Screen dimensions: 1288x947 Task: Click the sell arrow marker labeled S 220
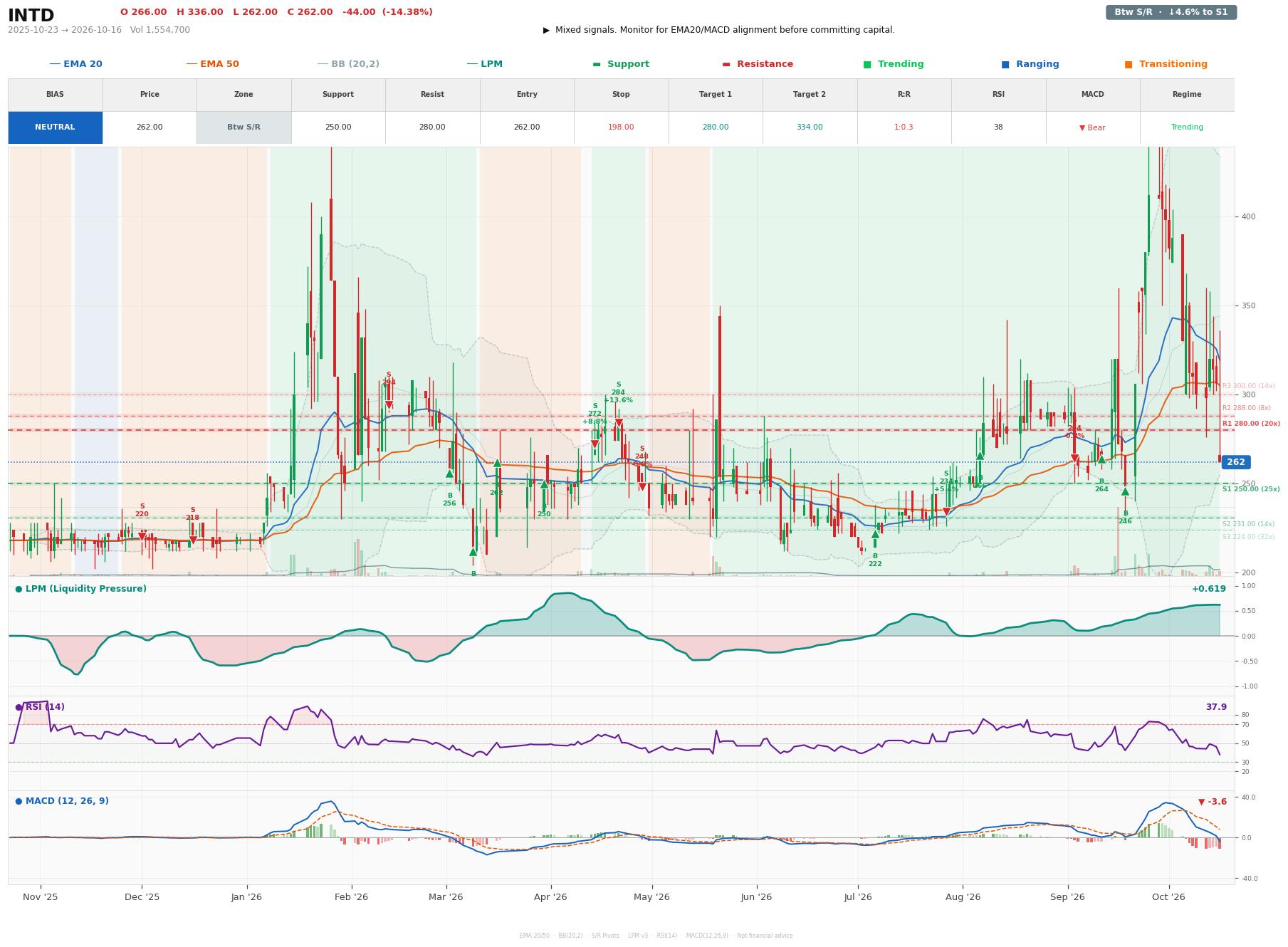tap(142, 536)
